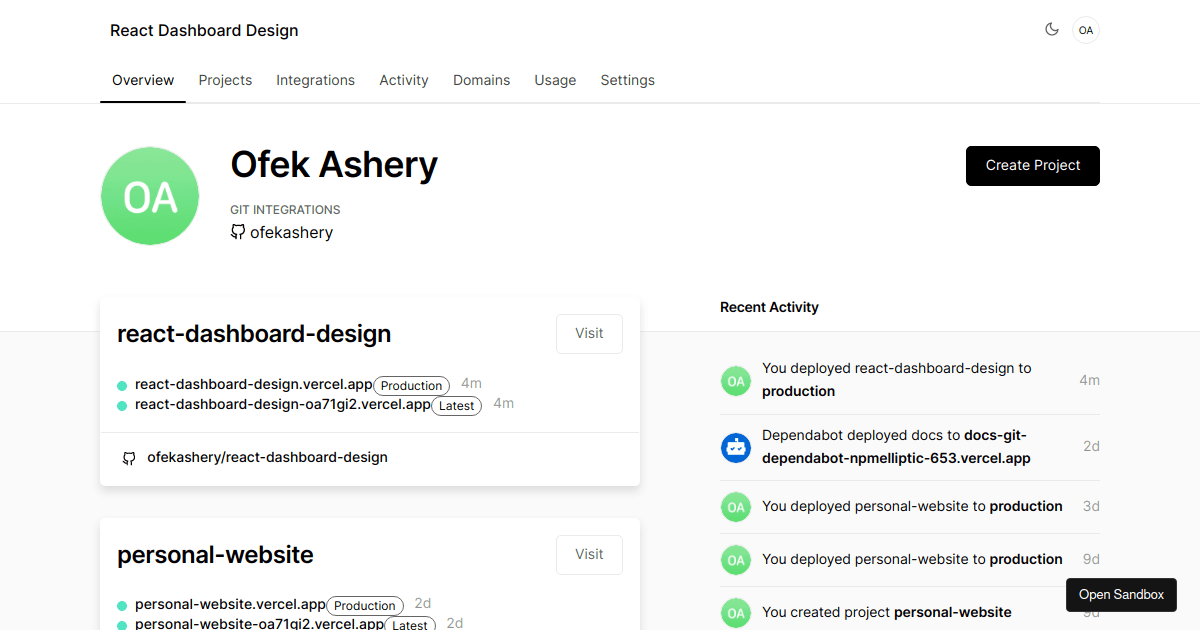The height and width of the screenshot is (630, 1200).
Task: Toggle the Production badge on react-dashboard-design
Action: click(x=412, y=385)
